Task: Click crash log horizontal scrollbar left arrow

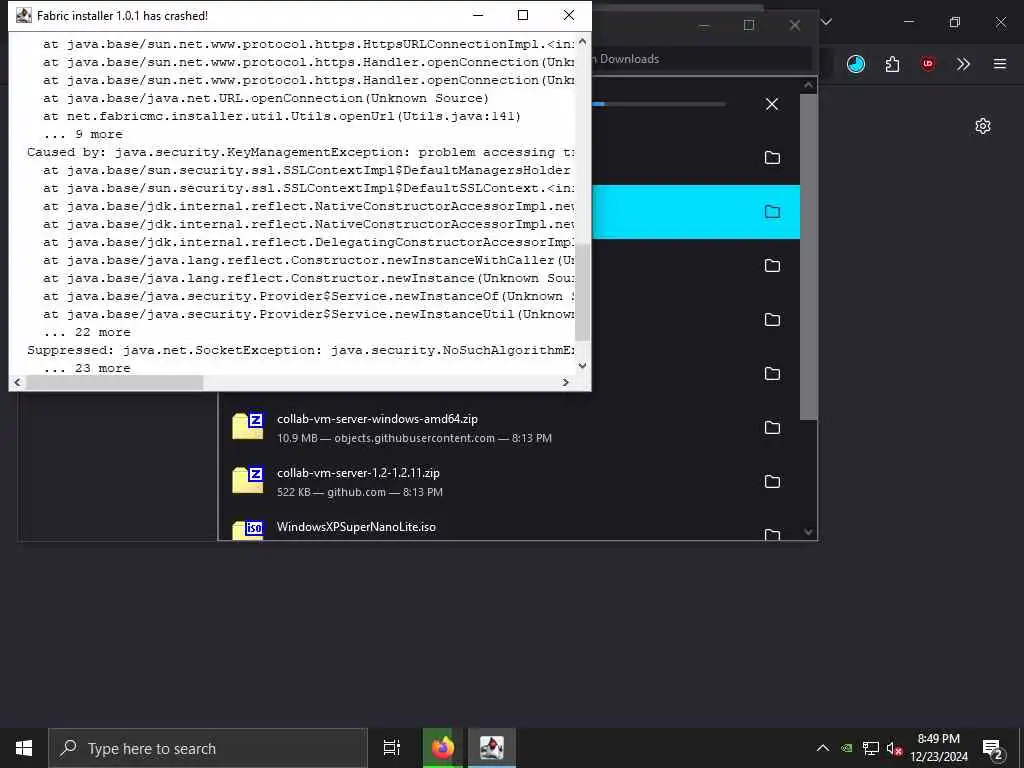Action: [18, 383]
